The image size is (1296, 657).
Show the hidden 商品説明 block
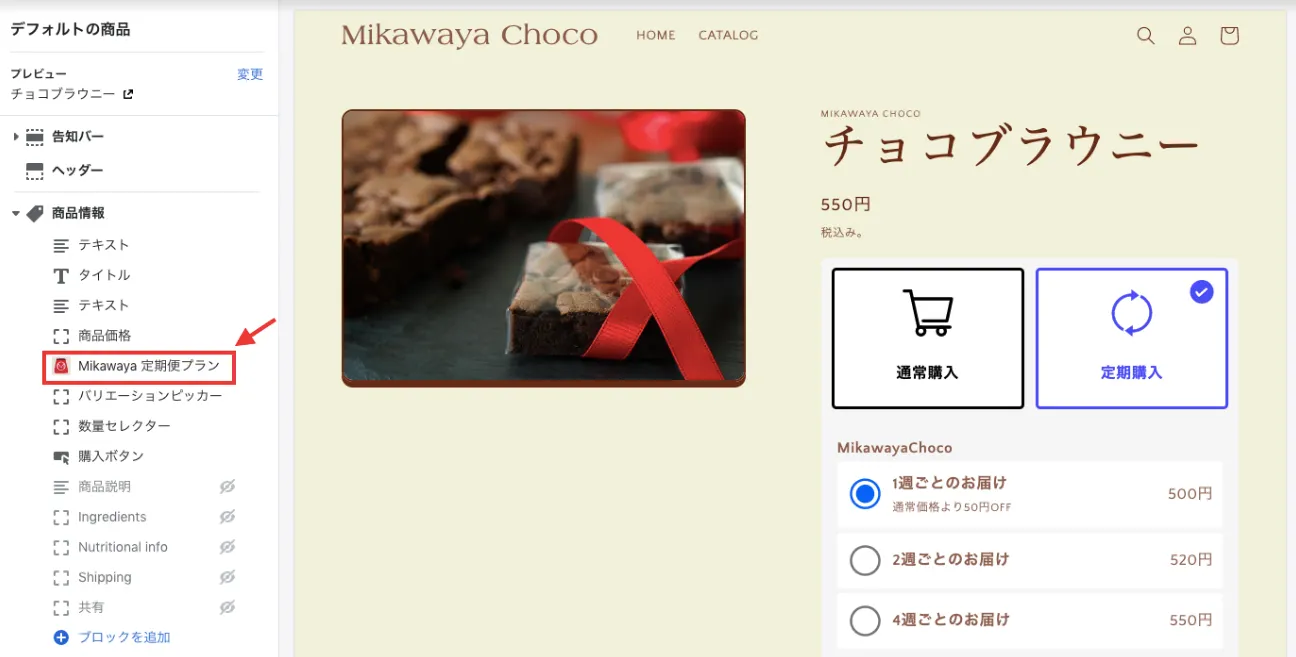pos(227,486)
